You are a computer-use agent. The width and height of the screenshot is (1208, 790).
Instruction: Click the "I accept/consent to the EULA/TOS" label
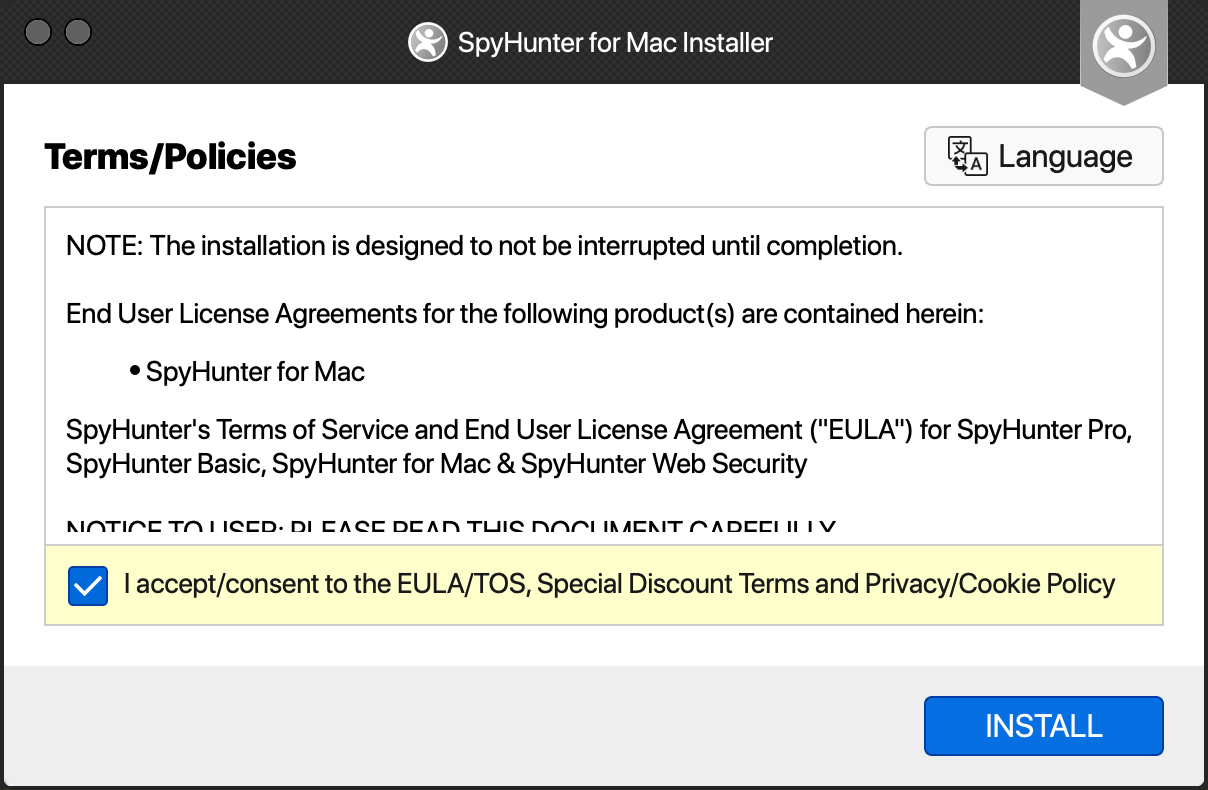324,584
